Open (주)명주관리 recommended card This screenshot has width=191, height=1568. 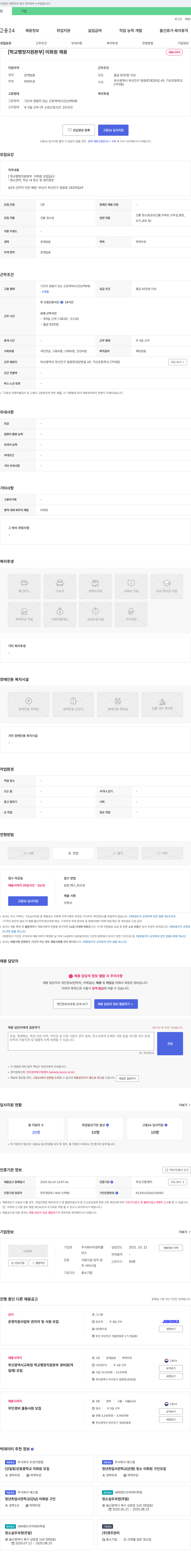[144, 1535]
